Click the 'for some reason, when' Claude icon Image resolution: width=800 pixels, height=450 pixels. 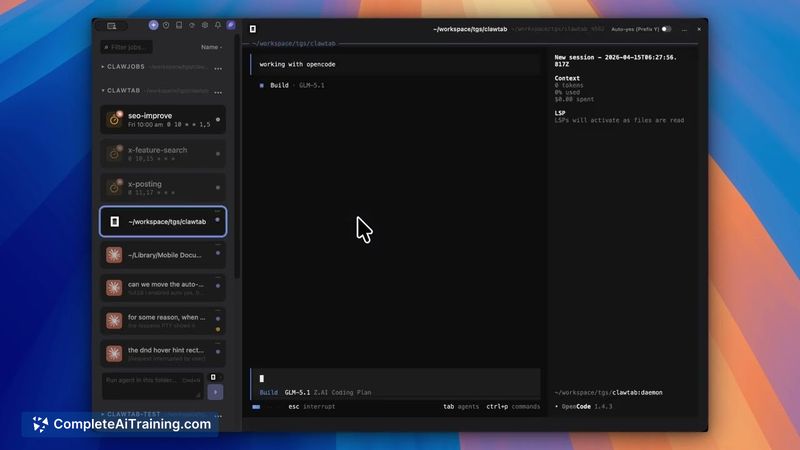pyautogui.click(x=114, y=320)
